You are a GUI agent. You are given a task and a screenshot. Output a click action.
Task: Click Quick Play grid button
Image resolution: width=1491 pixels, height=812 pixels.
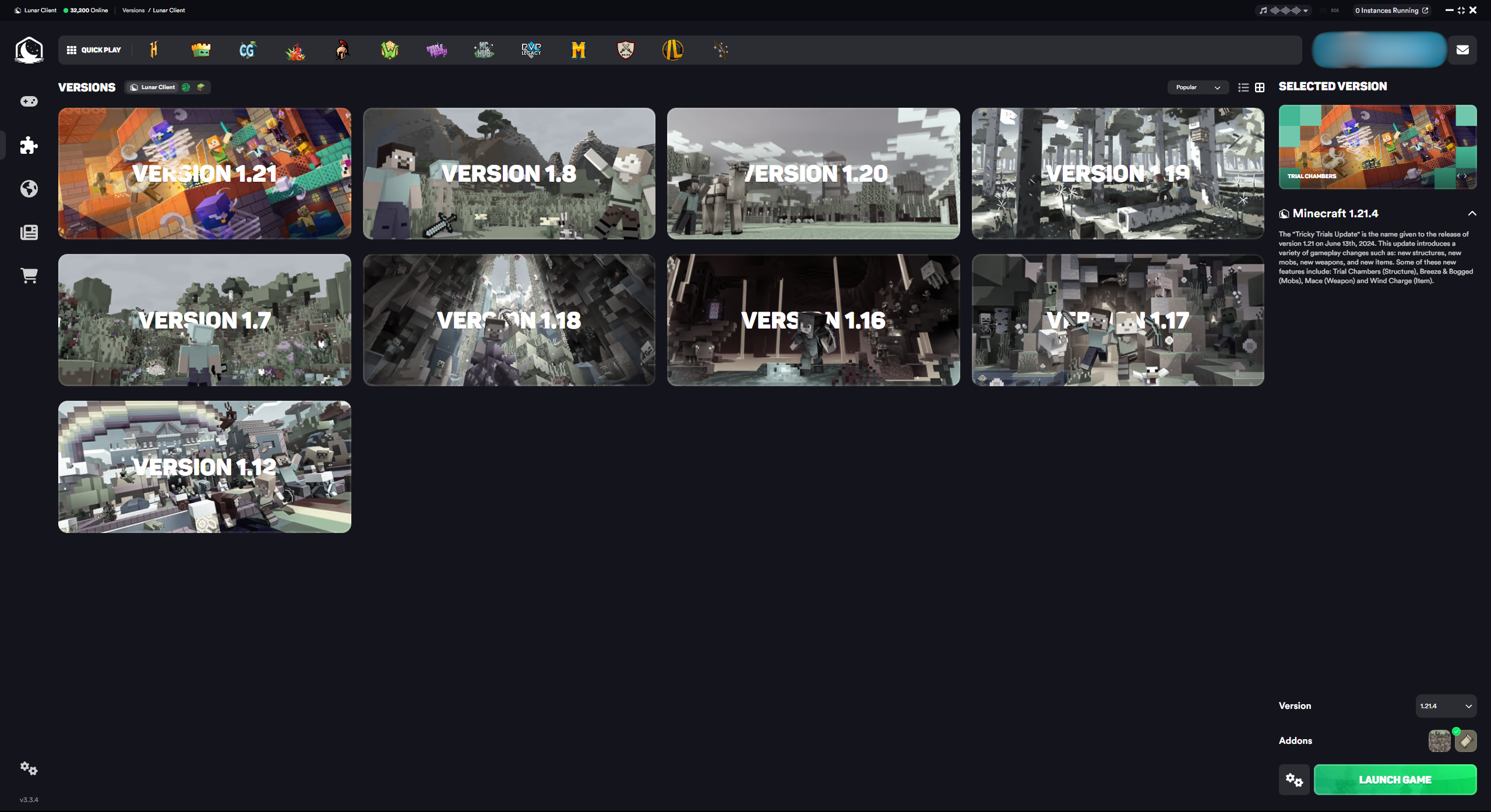94,50
